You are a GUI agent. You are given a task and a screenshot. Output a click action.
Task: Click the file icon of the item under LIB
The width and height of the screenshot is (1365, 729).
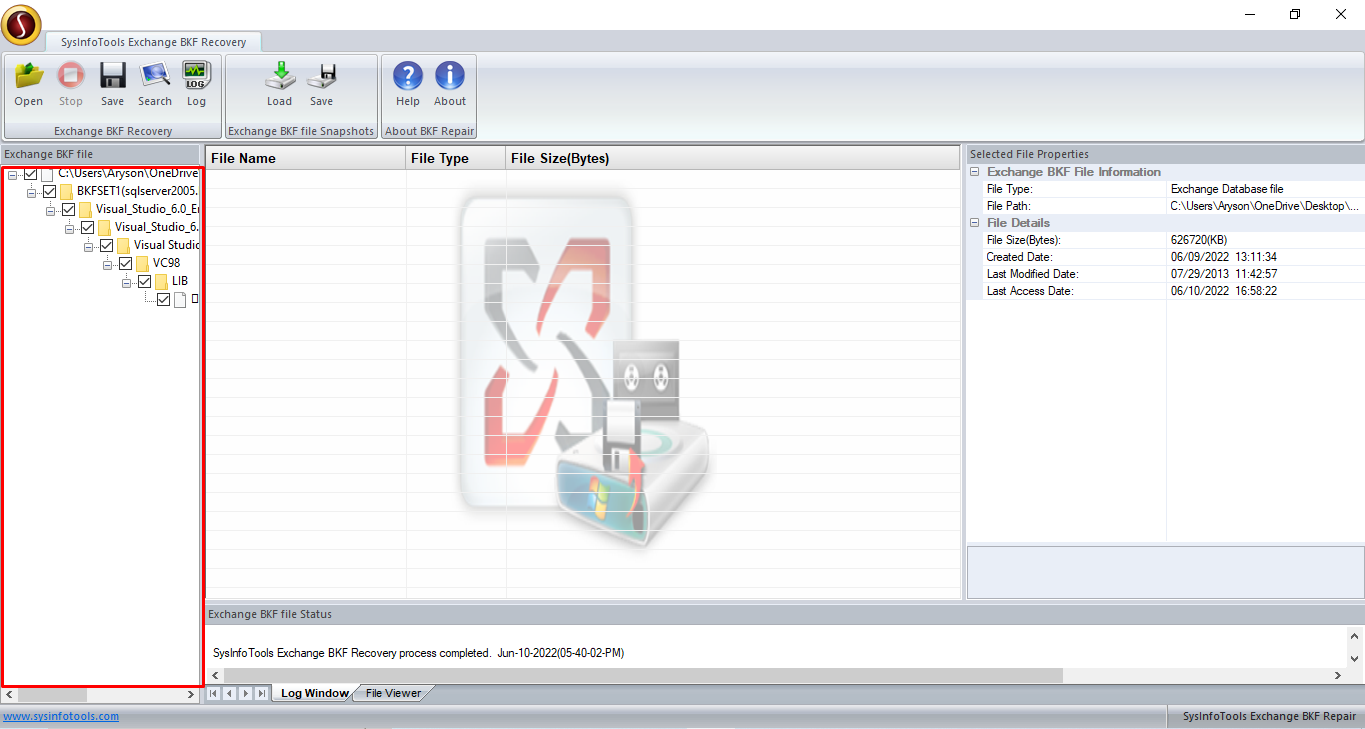click(x=180, y=300)
